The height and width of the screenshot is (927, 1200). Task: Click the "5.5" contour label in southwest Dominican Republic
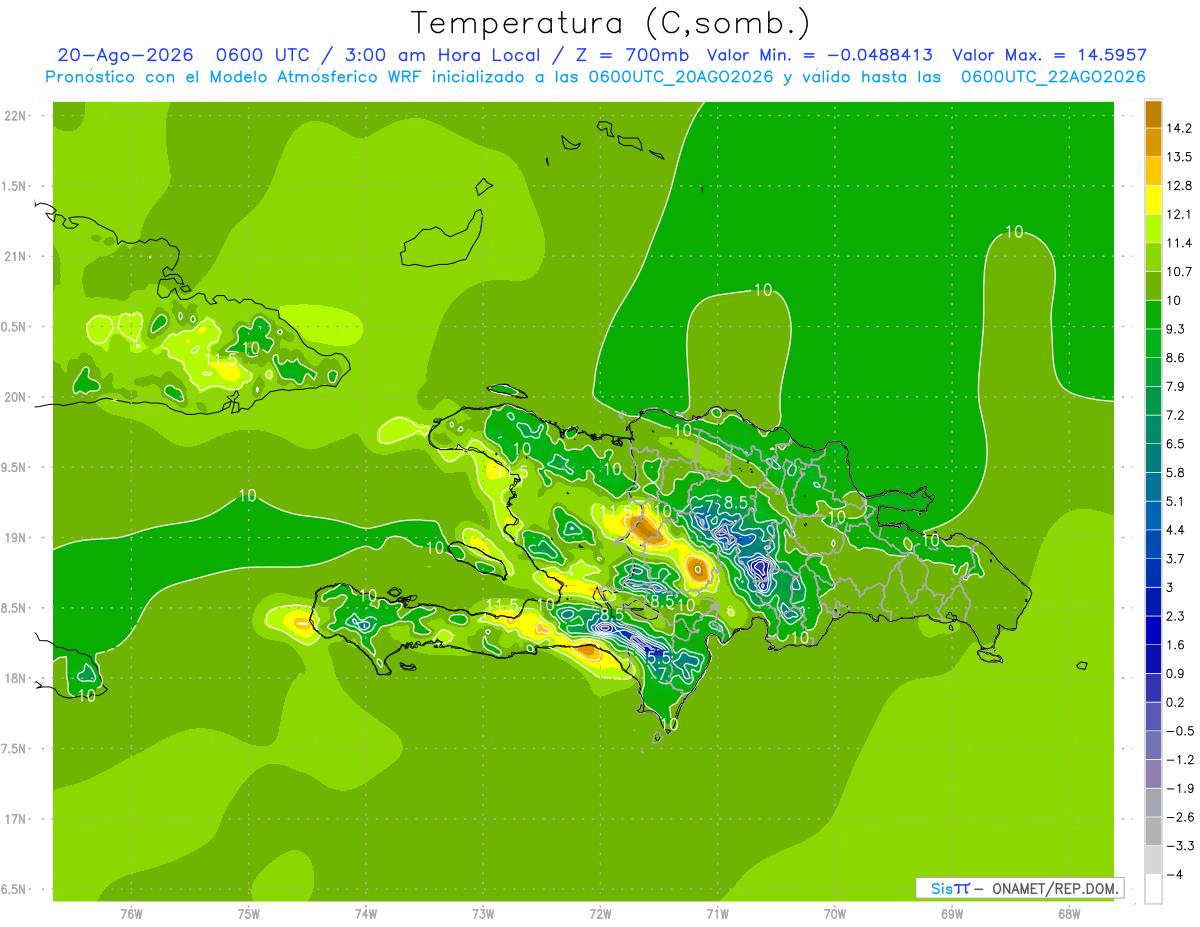pos(658,657)
